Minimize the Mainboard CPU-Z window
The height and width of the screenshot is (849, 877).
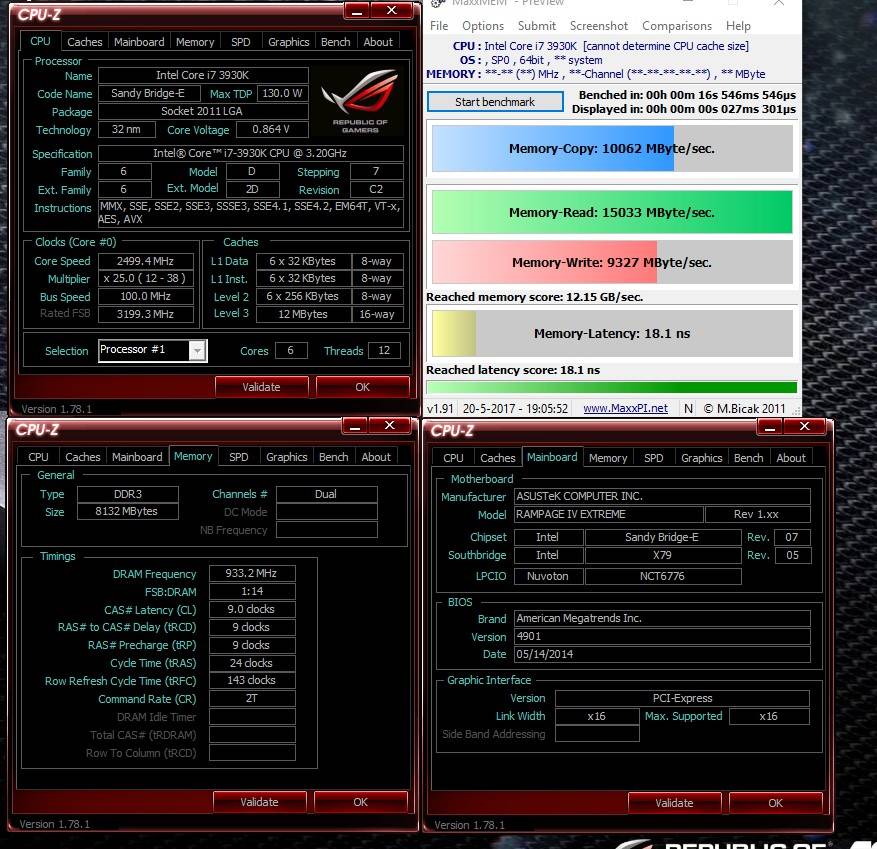770,427
